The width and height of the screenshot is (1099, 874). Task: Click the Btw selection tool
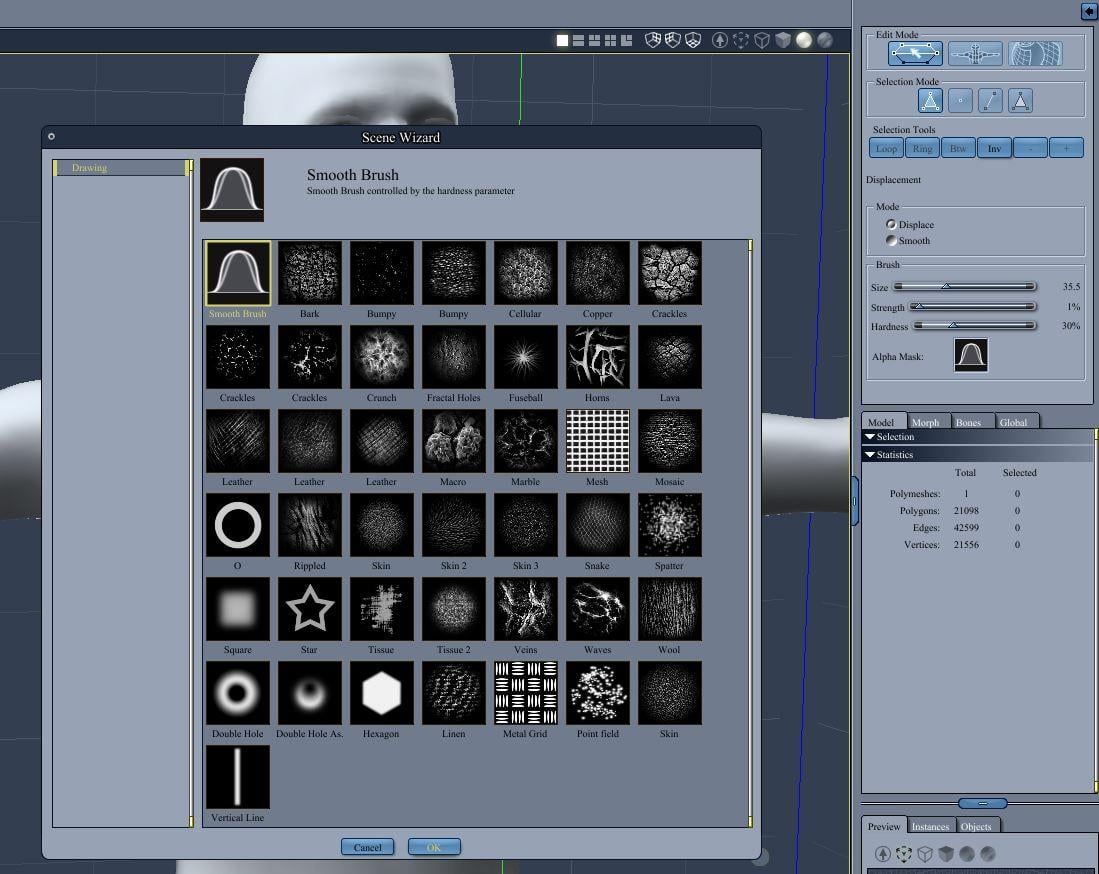point(958,148)
